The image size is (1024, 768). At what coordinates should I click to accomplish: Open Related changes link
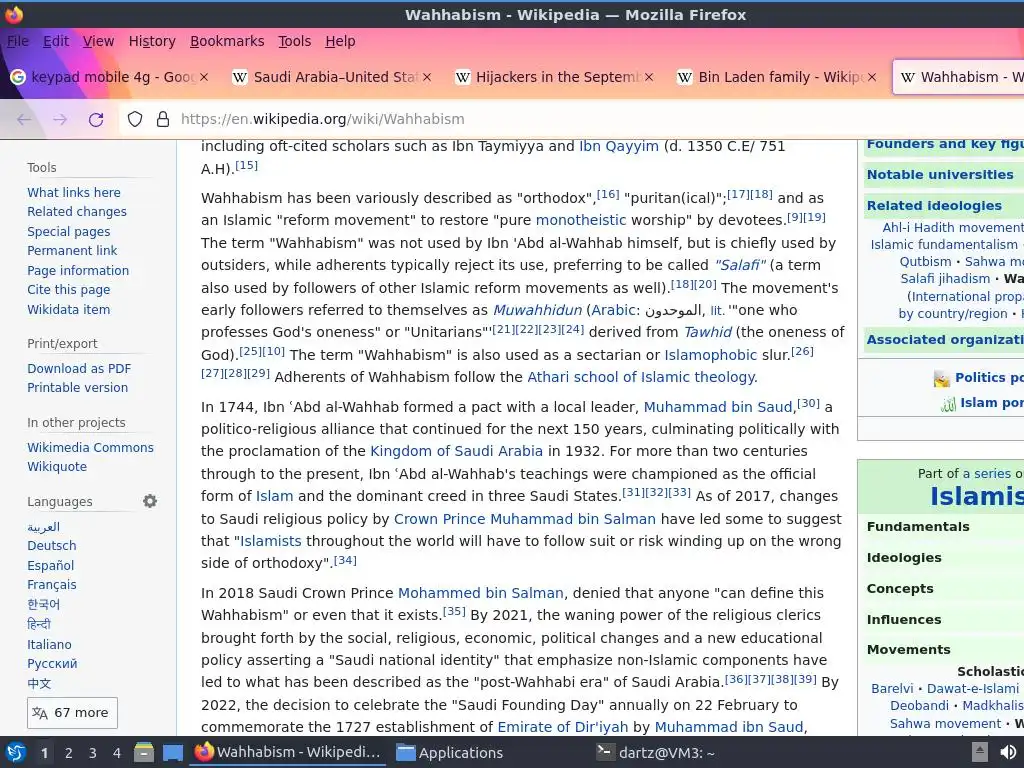76,212
